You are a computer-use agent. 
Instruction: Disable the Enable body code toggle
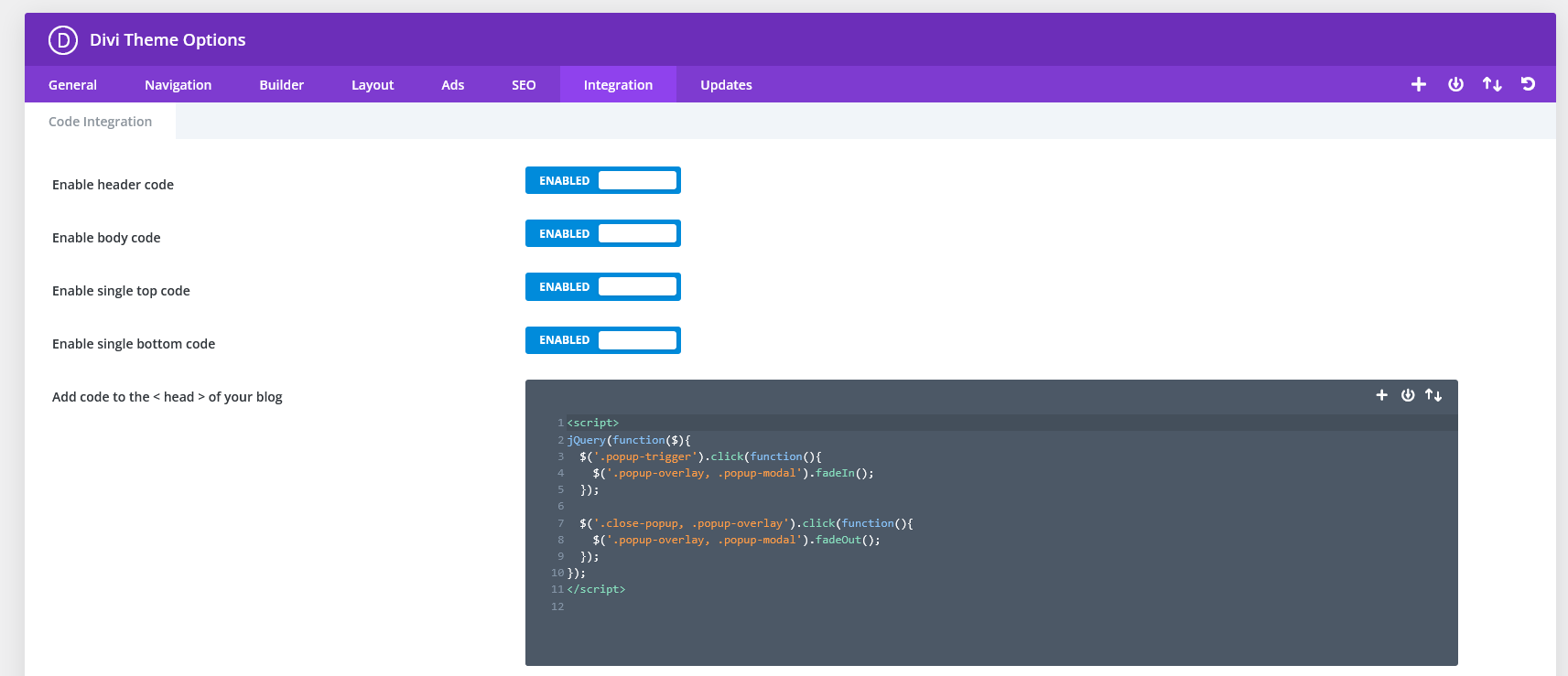(602, 234)
